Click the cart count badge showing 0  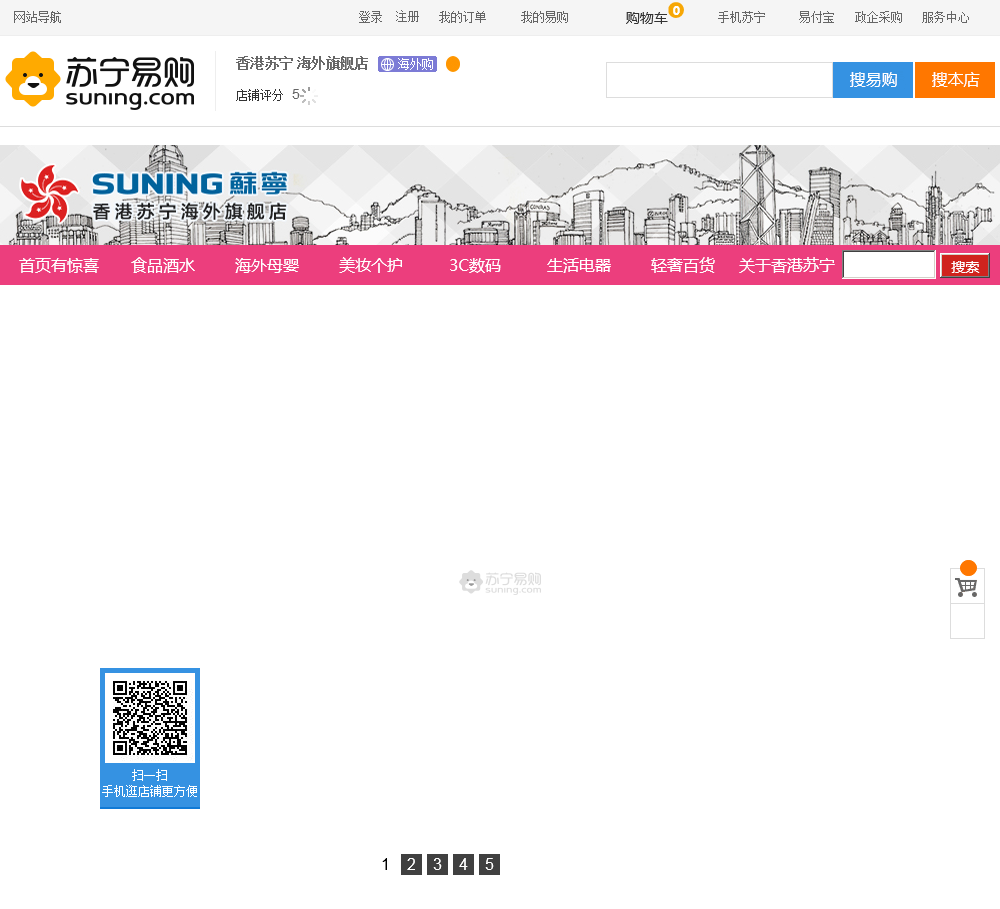(x=676, y=10)
